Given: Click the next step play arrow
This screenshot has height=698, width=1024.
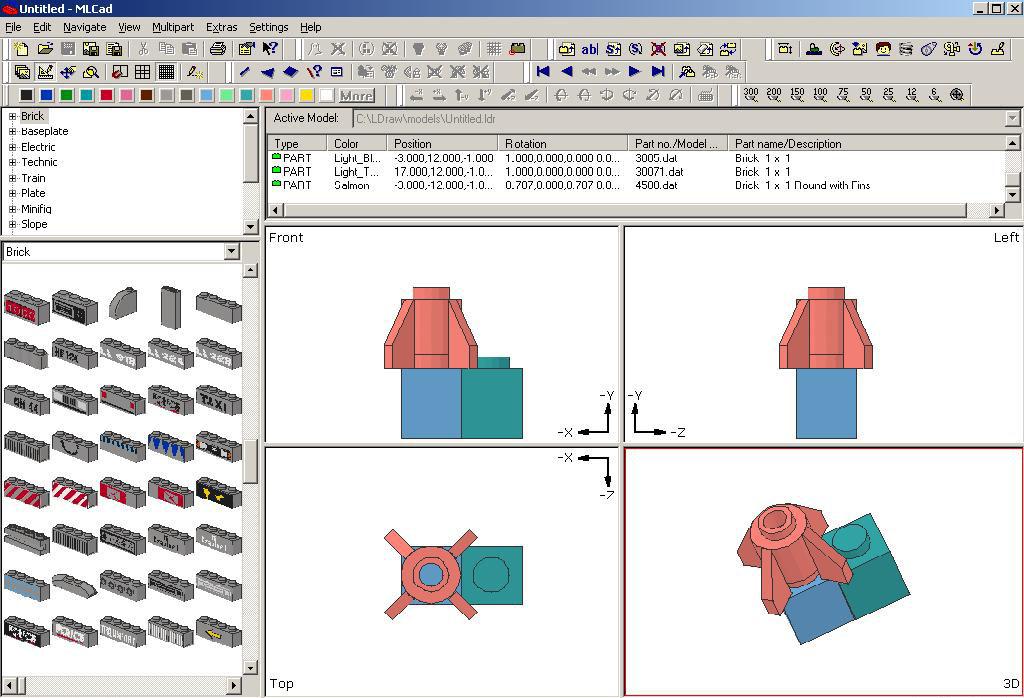Looking at the screenshot, I should pos(634,72).
